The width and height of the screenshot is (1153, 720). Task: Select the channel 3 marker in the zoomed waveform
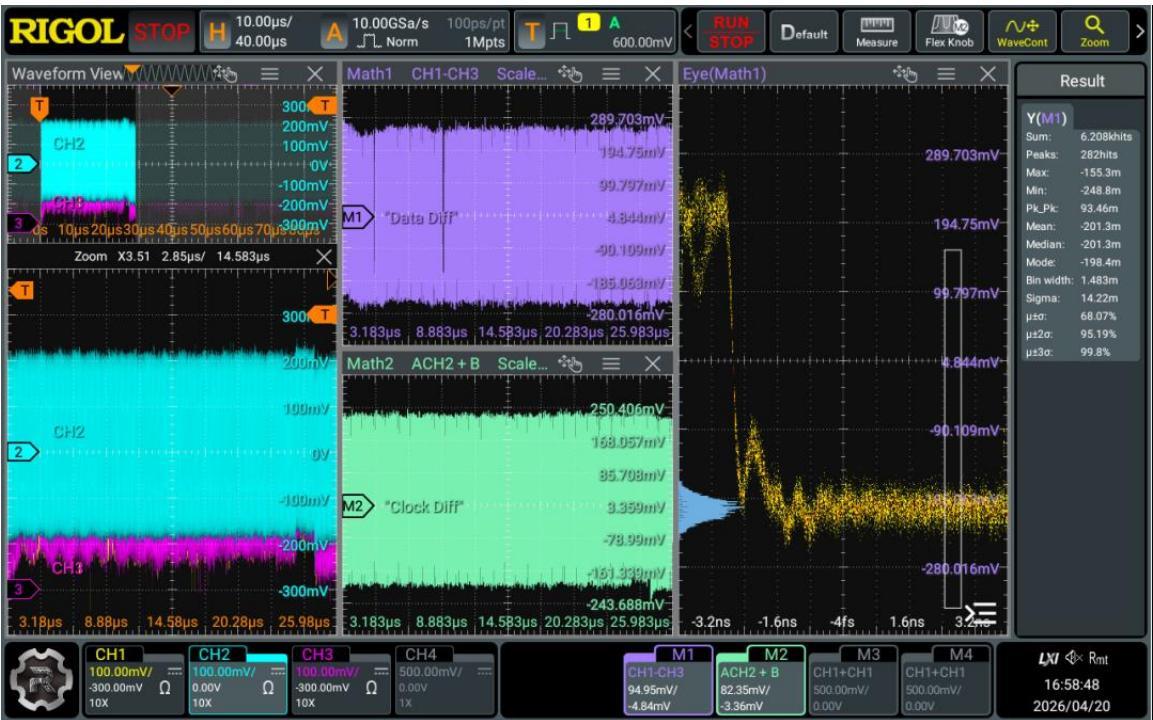22,589
